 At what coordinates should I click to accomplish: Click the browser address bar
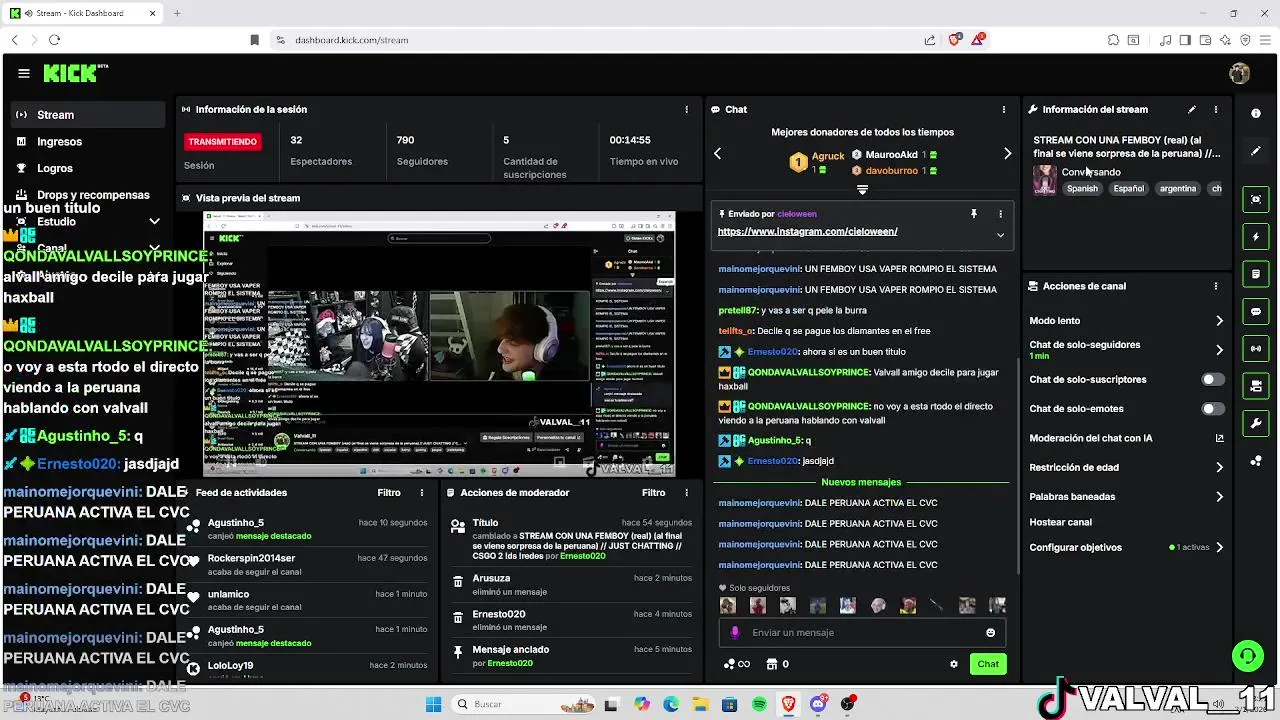coord(600,40)
